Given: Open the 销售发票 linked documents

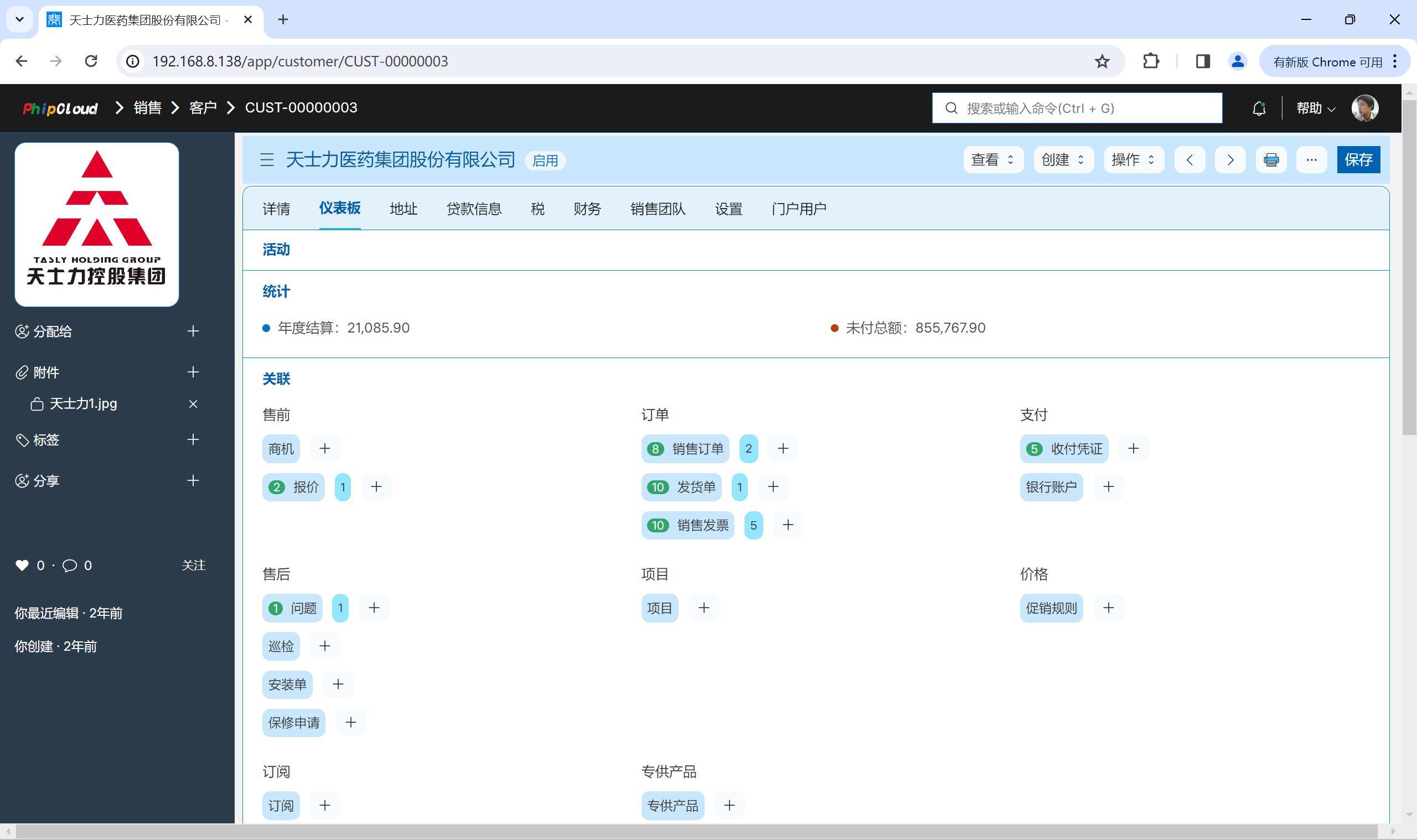Looking at the screenshot, I should 702,525.
